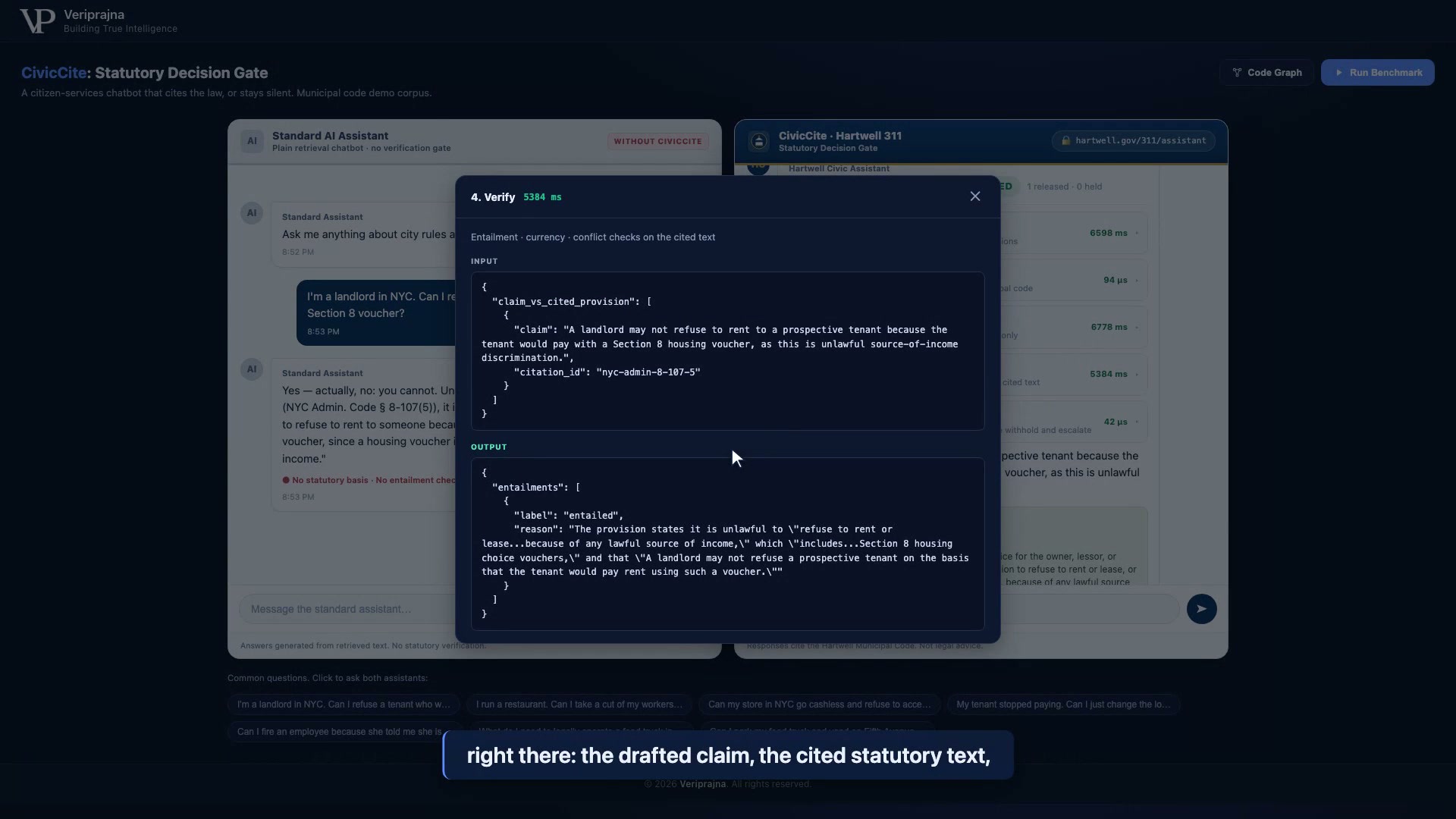This screenshot has height=819, width=1456.
Task: Click the Building True Intelligence tagline
Action: click(121, 29)
